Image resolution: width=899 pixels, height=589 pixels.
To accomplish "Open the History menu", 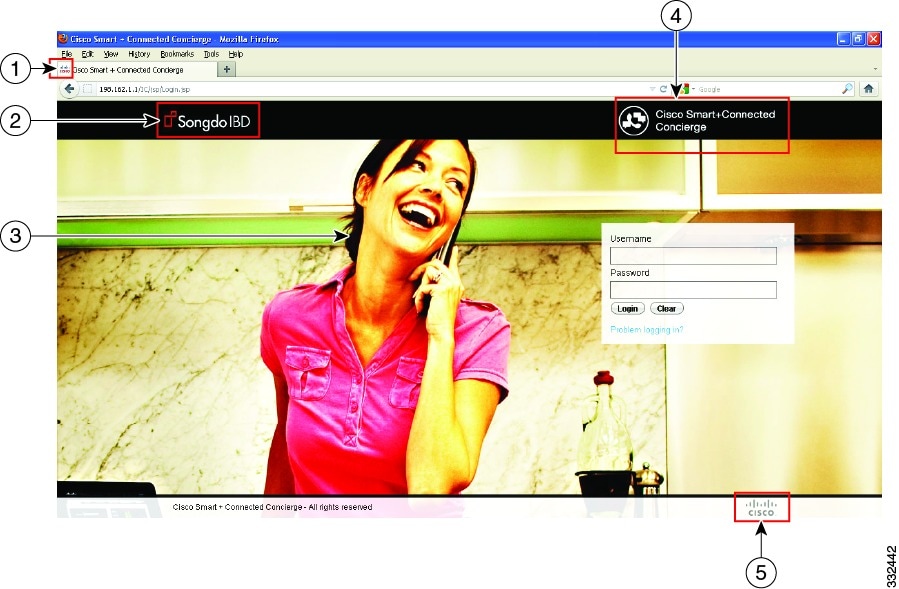I will point(139,54).
